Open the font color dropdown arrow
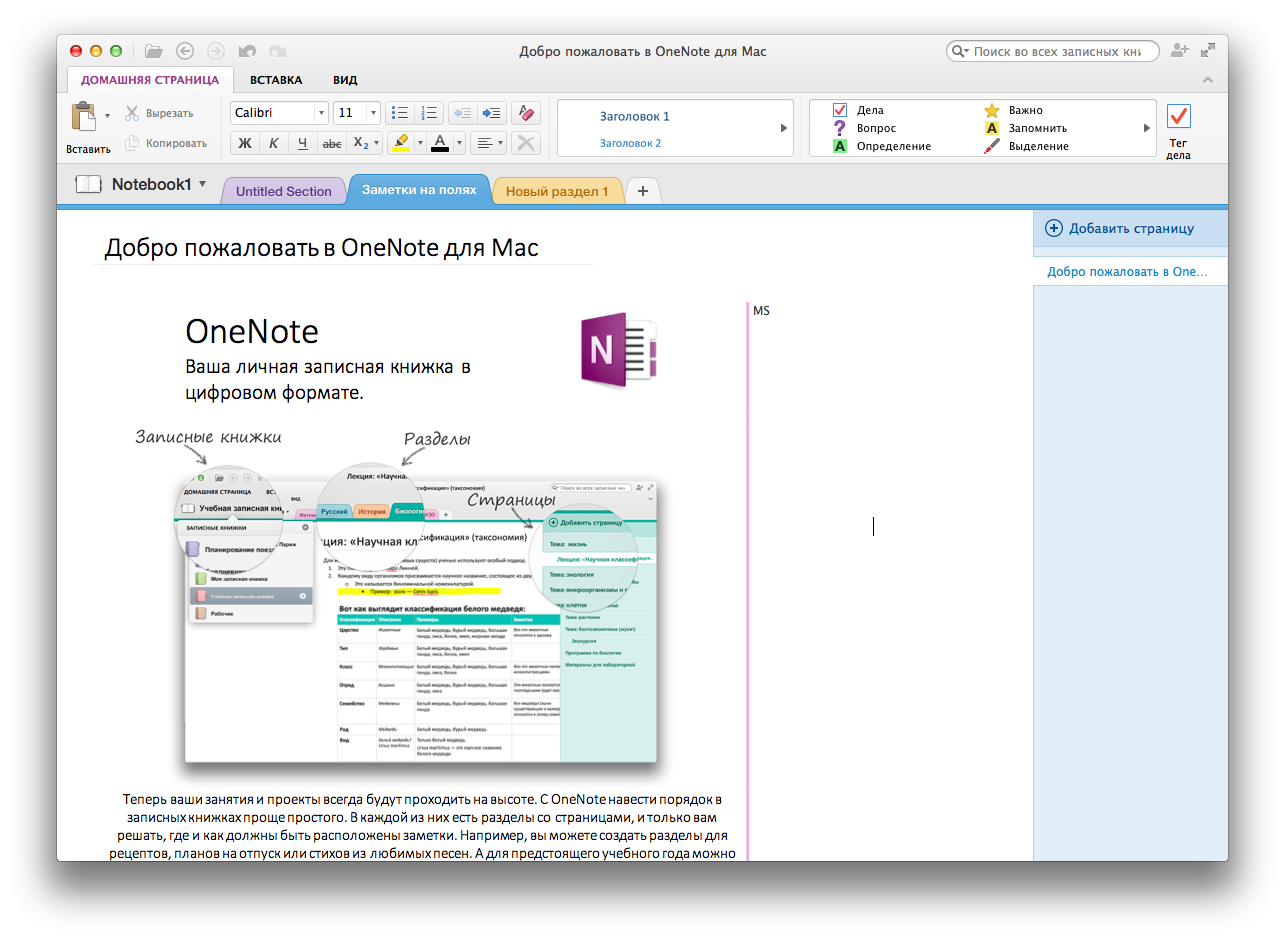 pyautogui.click(x=459, y=143)
